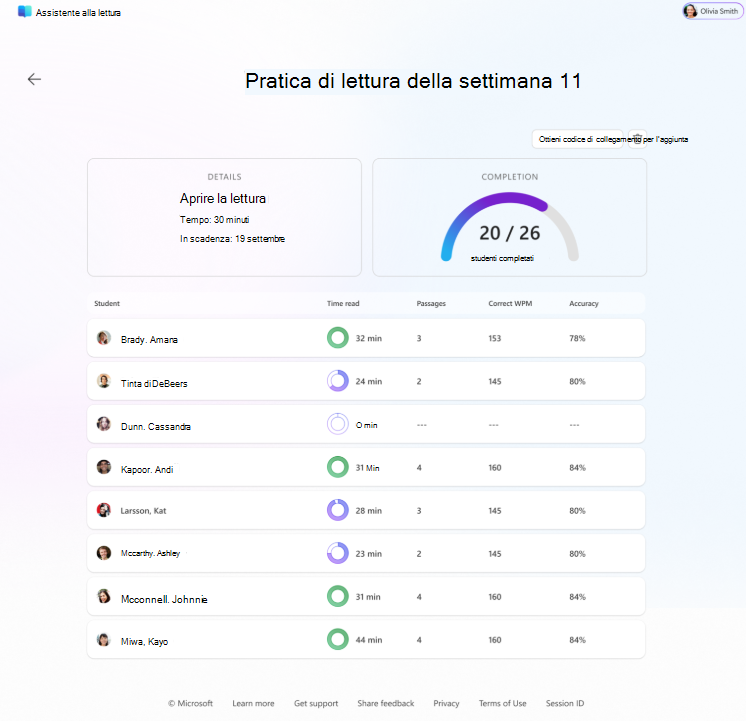Click Mccarthy Ashley's 23 min progress ring
Screen dimensions: 746x721
point(338,553)
